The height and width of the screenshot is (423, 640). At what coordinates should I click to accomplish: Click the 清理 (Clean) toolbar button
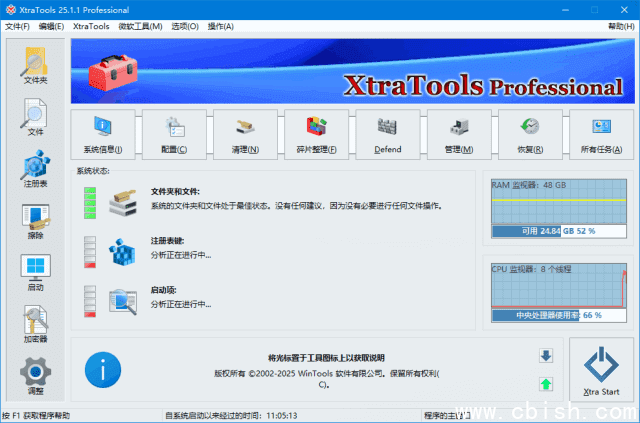click(x=245, y=134)
